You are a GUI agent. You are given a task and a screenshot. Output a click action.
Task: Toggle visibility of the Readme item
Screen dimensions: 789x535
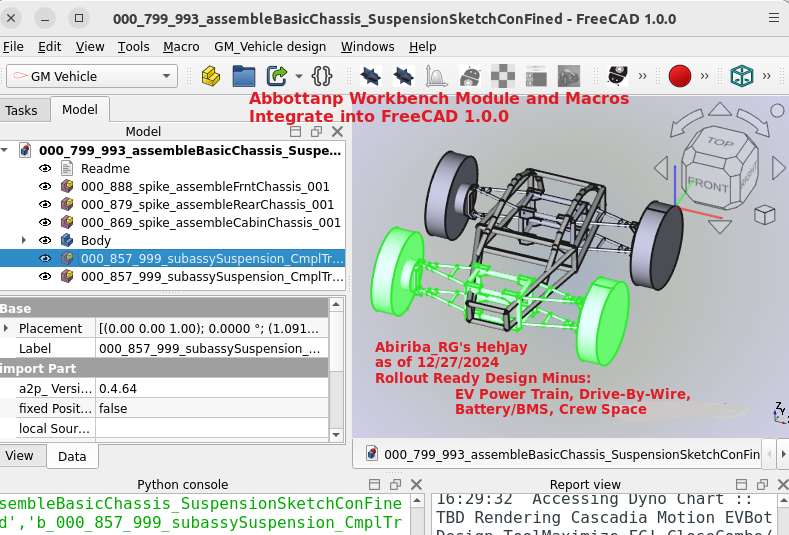coord(45,169)
